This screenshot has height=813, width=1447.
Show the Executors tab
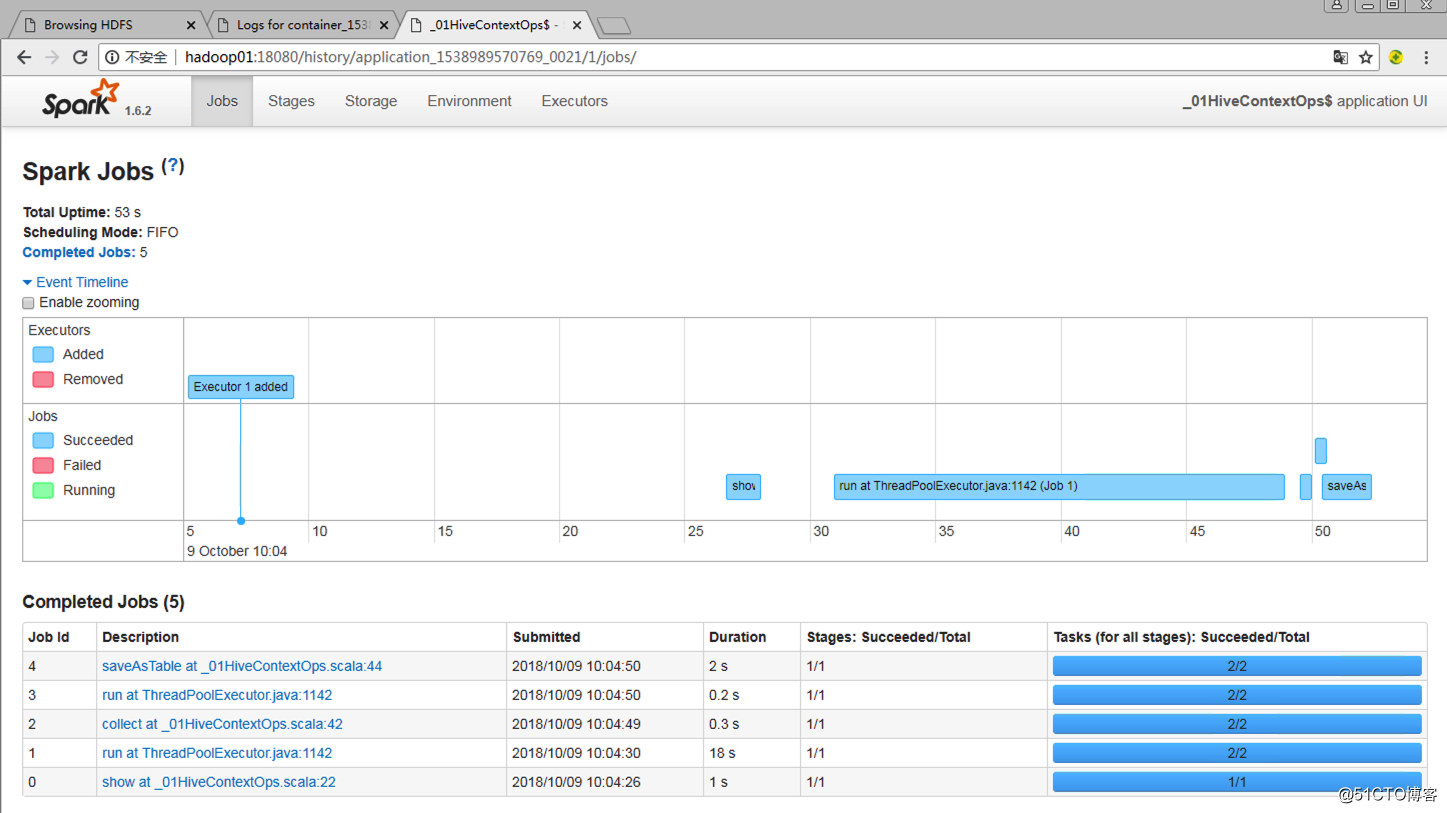(x=574, y=101)
